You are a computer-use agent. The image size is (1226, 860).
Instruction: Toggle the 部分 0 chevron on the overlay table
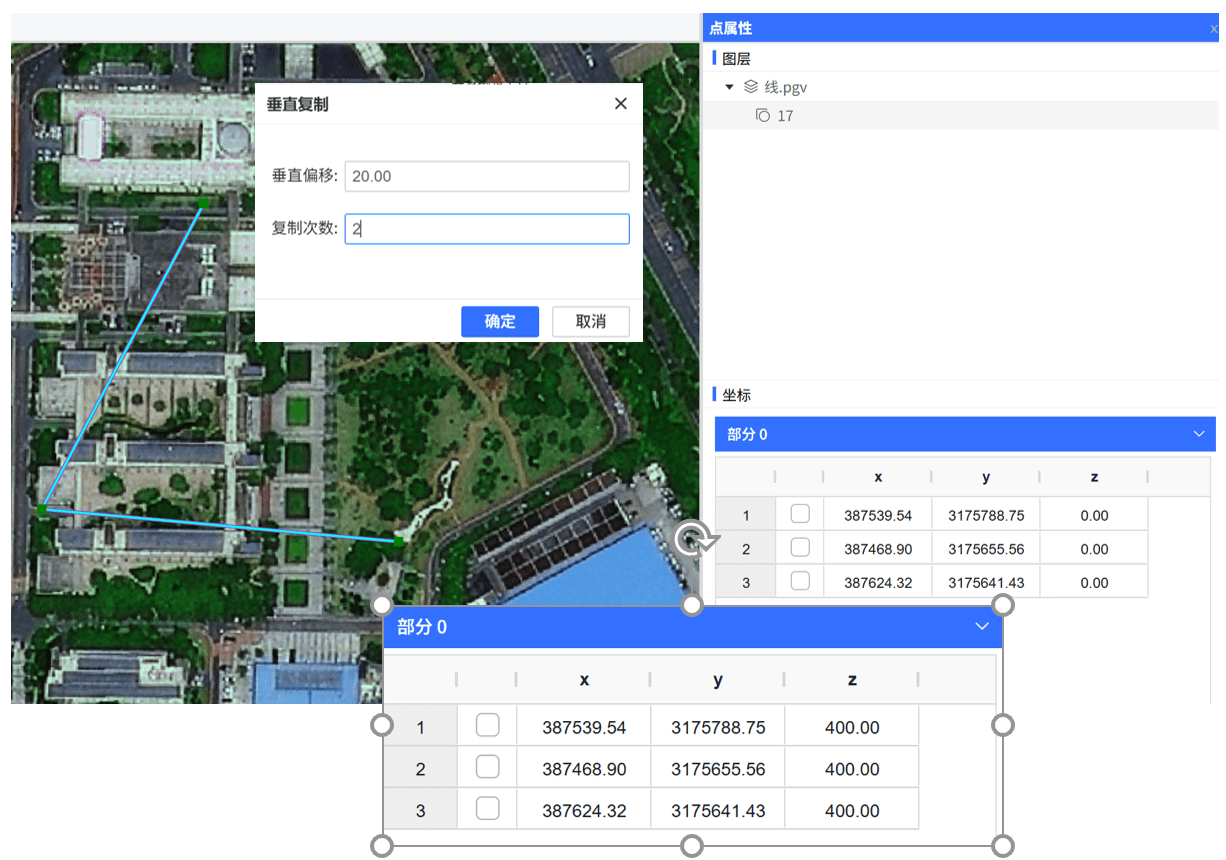pos(981,627)
